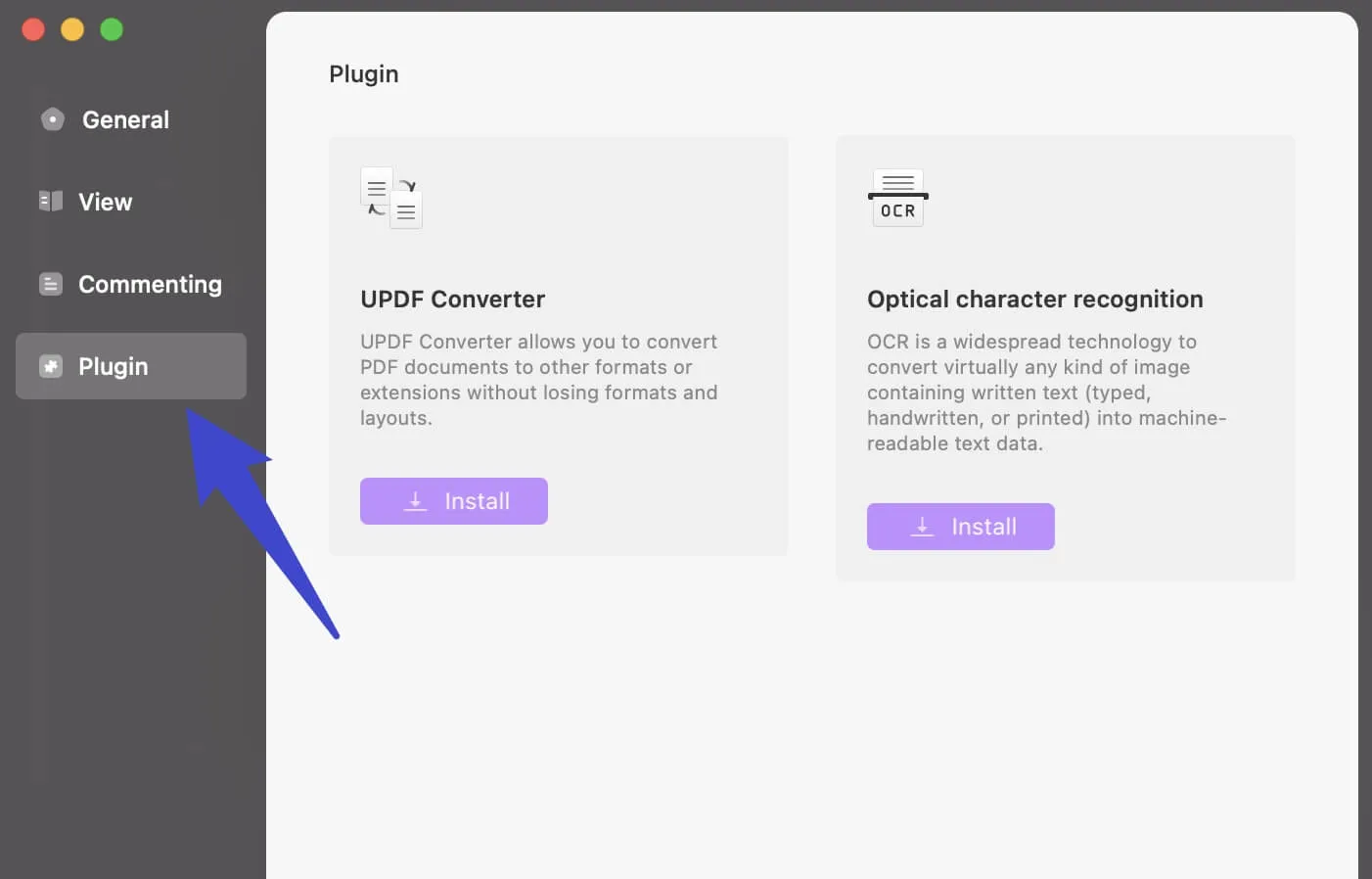Click the OCR description paragraph
Image resolution: width=1372 pixels, height=879 pixels.
tap(1046, 393)
